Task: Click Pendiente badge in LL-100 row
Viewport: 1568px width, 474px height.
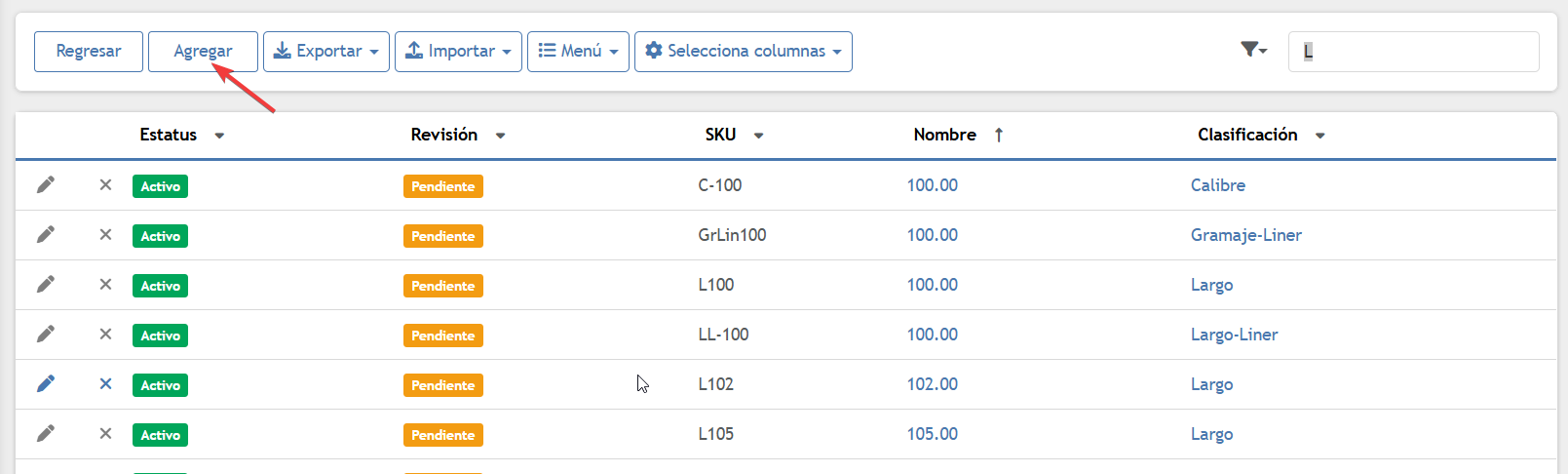Action: point(443,336)
